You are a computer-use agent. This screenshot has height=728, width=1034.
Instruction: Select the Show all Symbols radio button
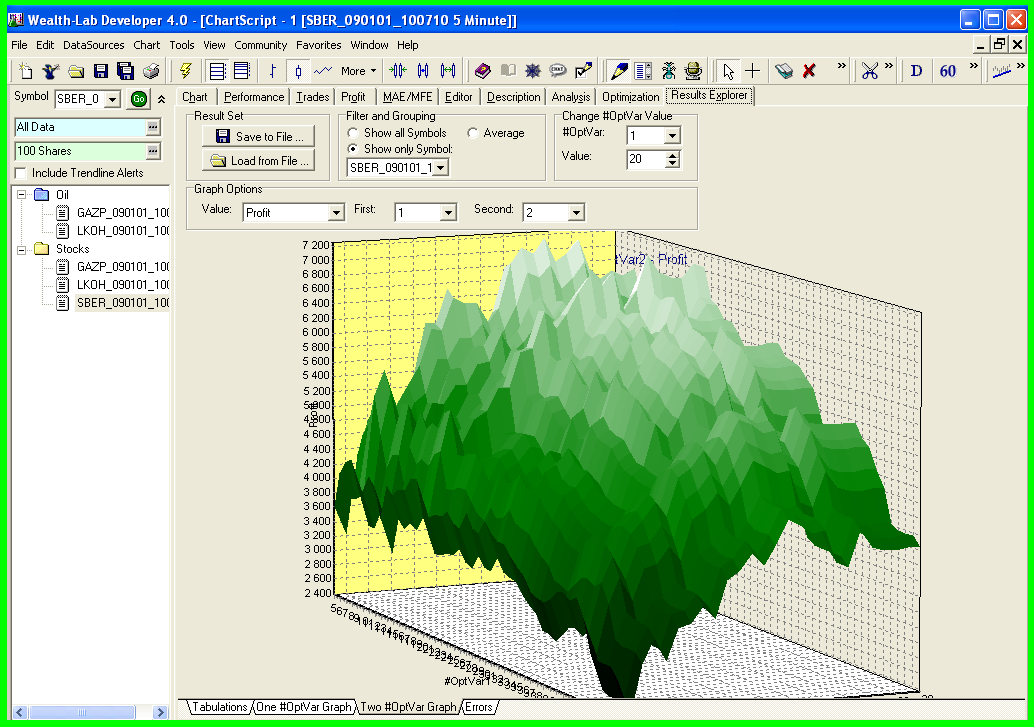pos(353,133)
